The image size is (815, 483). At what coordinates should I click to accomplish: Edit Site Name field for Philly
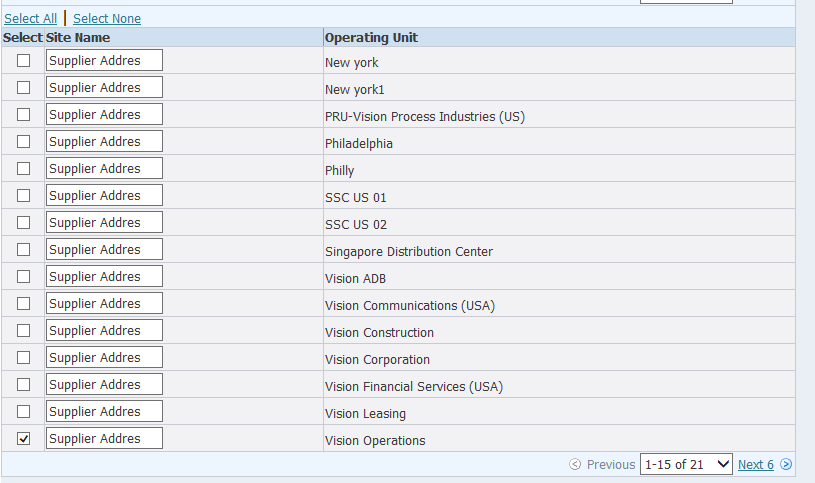pyautogui.click(x=104, y=169)
